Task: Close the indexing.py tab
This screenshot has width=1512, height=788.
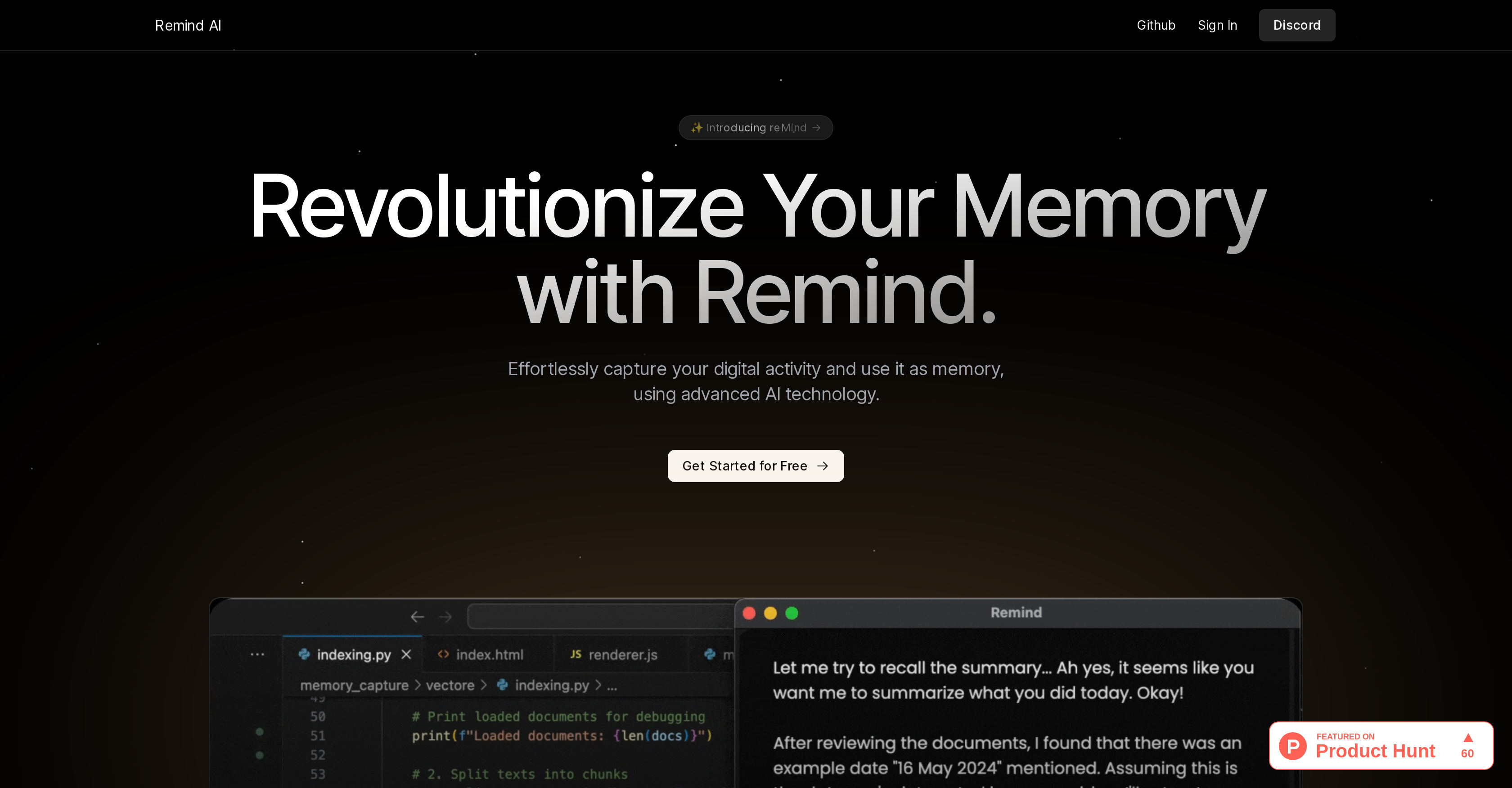Action: tap(406, 654)
